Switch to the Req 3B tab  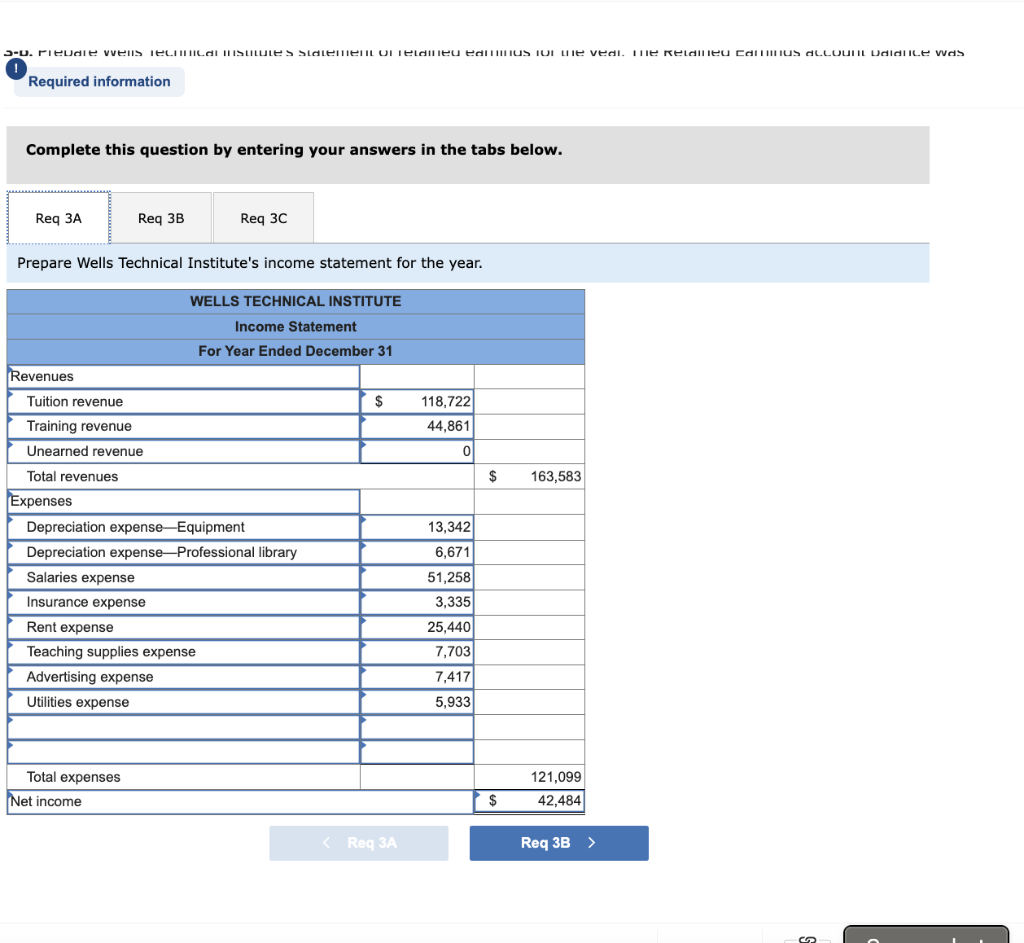[x=160, y=217]
